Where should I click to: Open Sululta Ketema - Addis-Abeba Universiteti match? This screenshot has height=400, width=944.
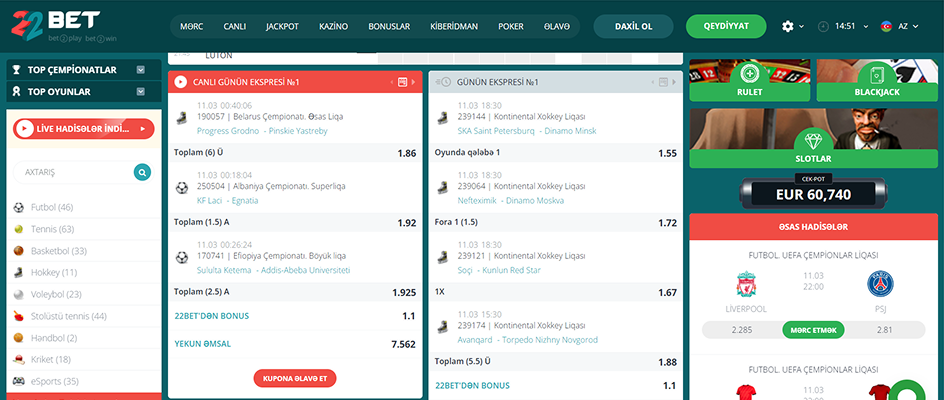273,270
